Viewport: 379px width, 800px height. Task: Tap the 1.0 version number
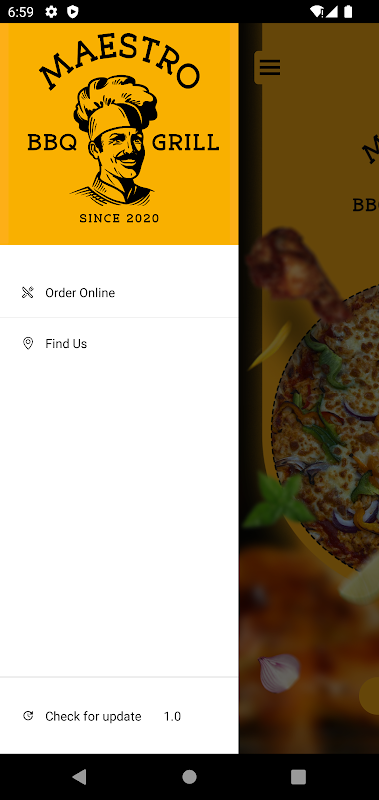(x=172, y=716)
